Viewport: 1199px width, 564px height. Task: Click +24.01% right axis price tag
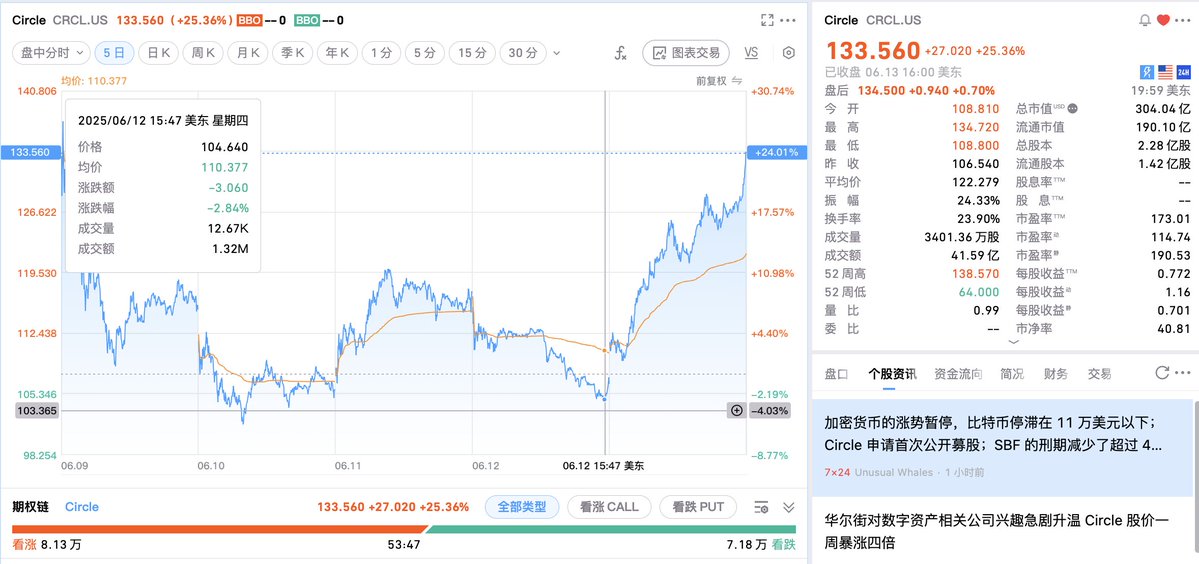click(x=776, y=152)
